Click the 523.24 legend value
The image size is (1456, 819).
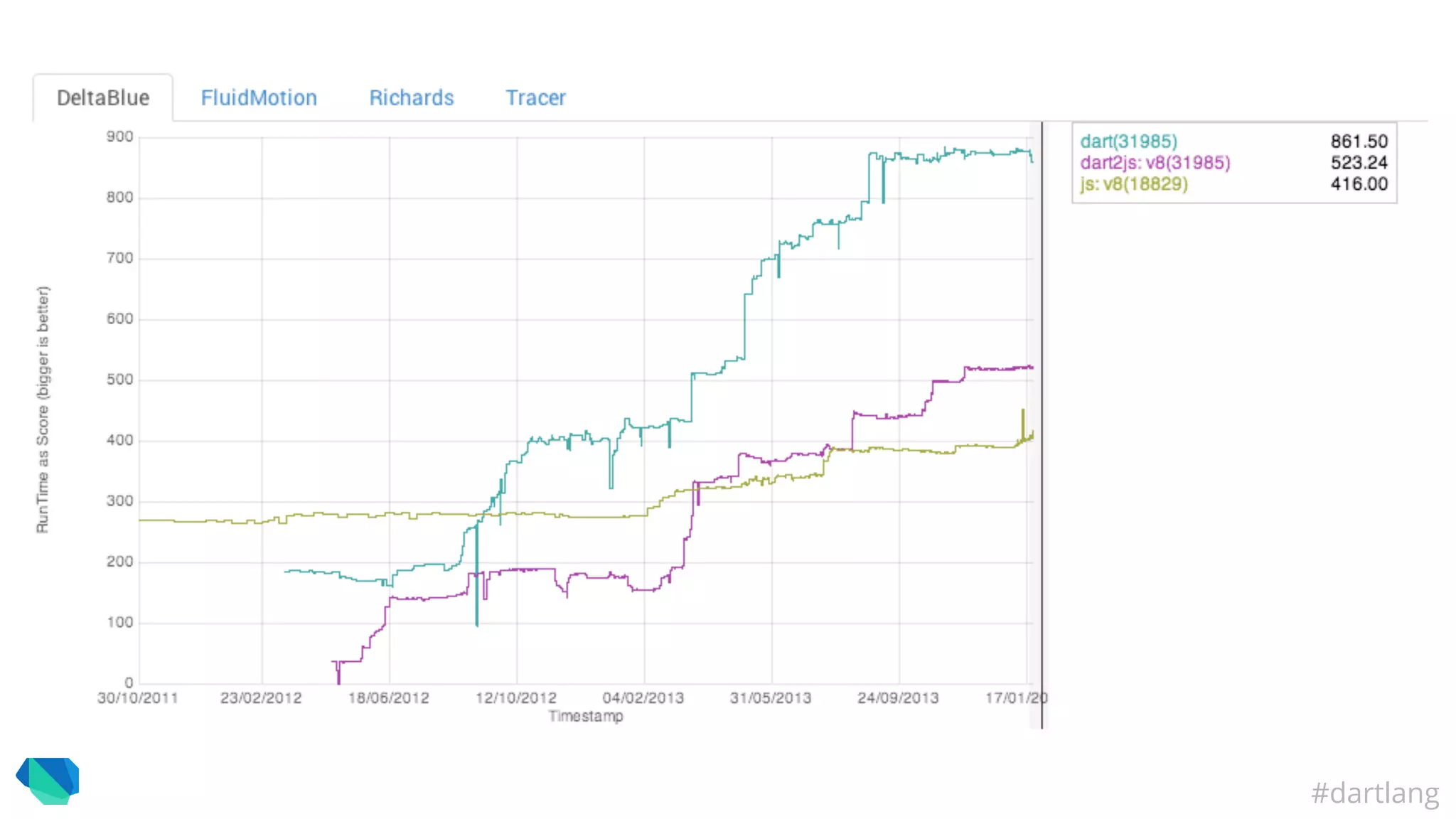point(1359,163)
